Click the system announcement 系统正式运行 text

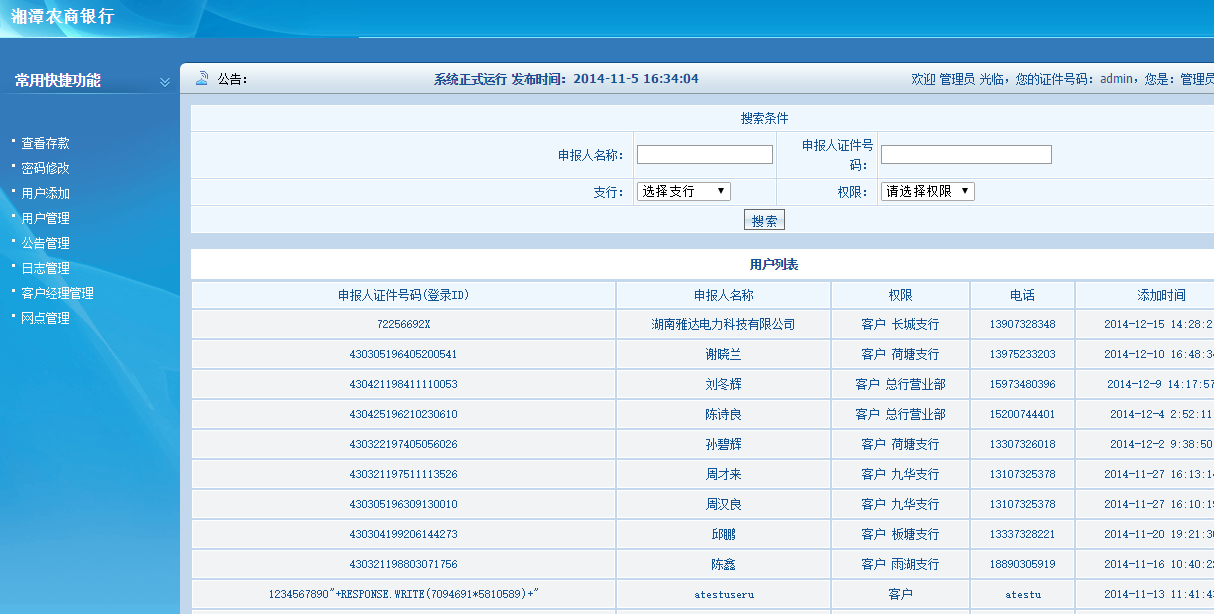(x=470, y=79)
